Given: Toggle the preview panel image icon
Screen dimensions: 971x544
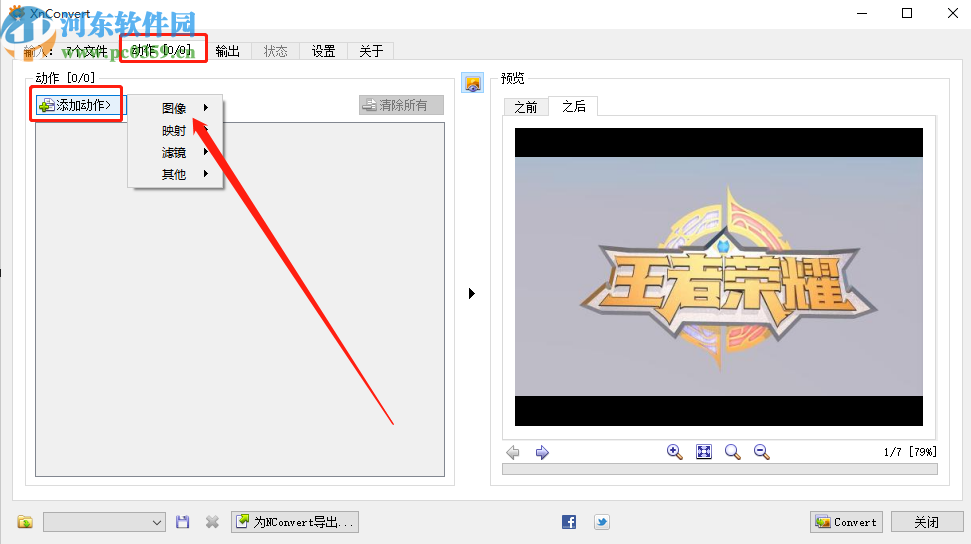Looking at the screenshot, I should (x=472, y=83).
